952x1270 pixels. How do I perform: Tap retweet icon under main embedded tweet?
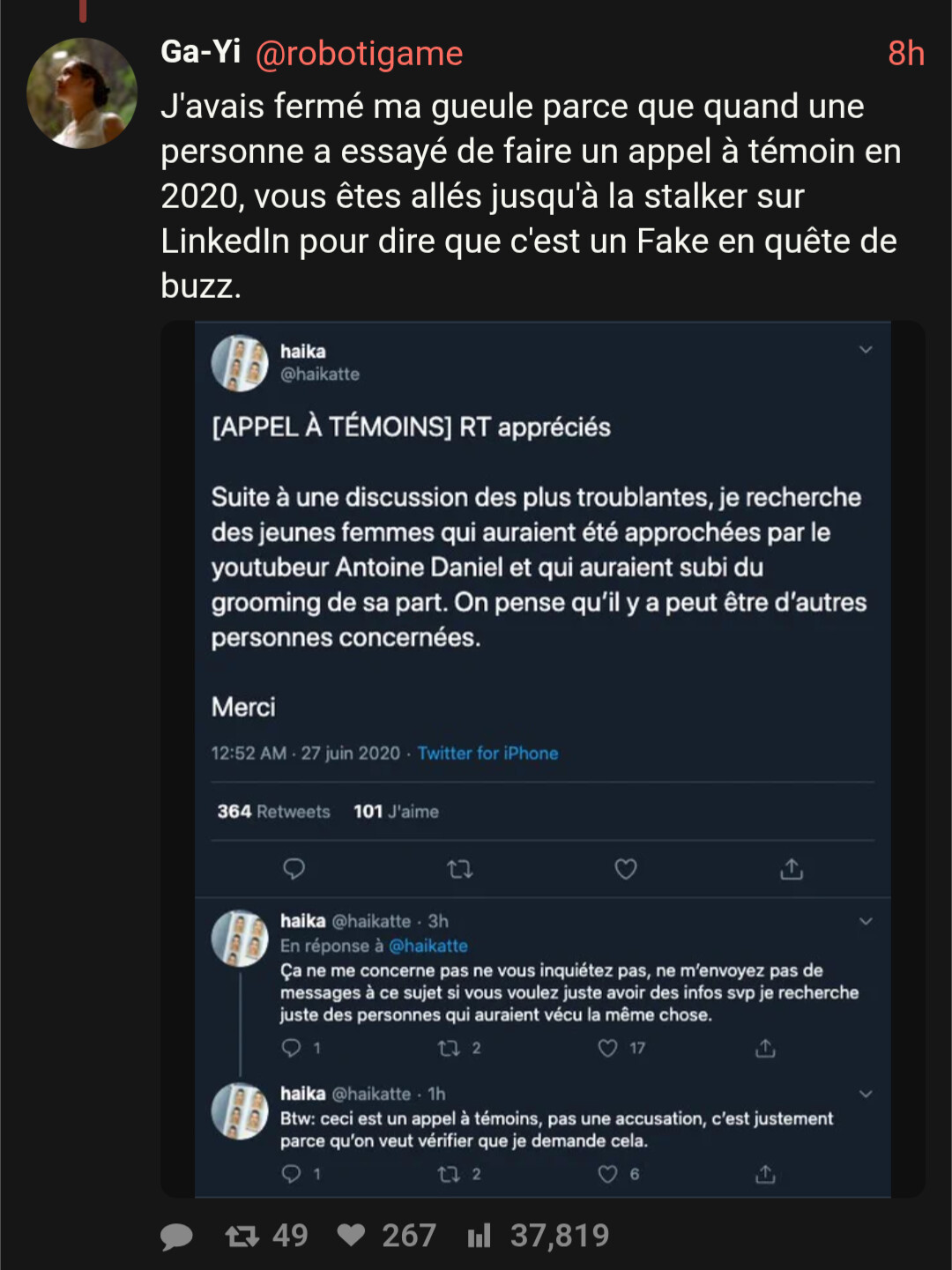click(460, 870)
